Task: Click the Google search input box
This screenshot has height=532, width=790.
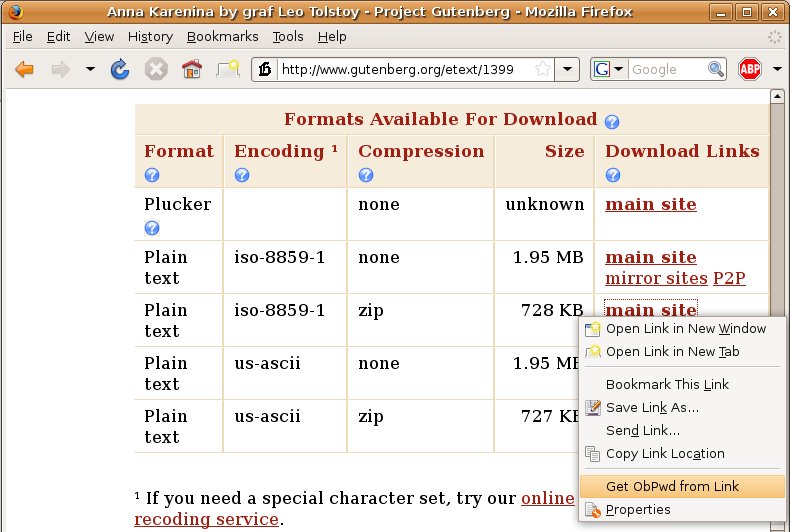Action: pyautogui.click(x=668, y=69)
